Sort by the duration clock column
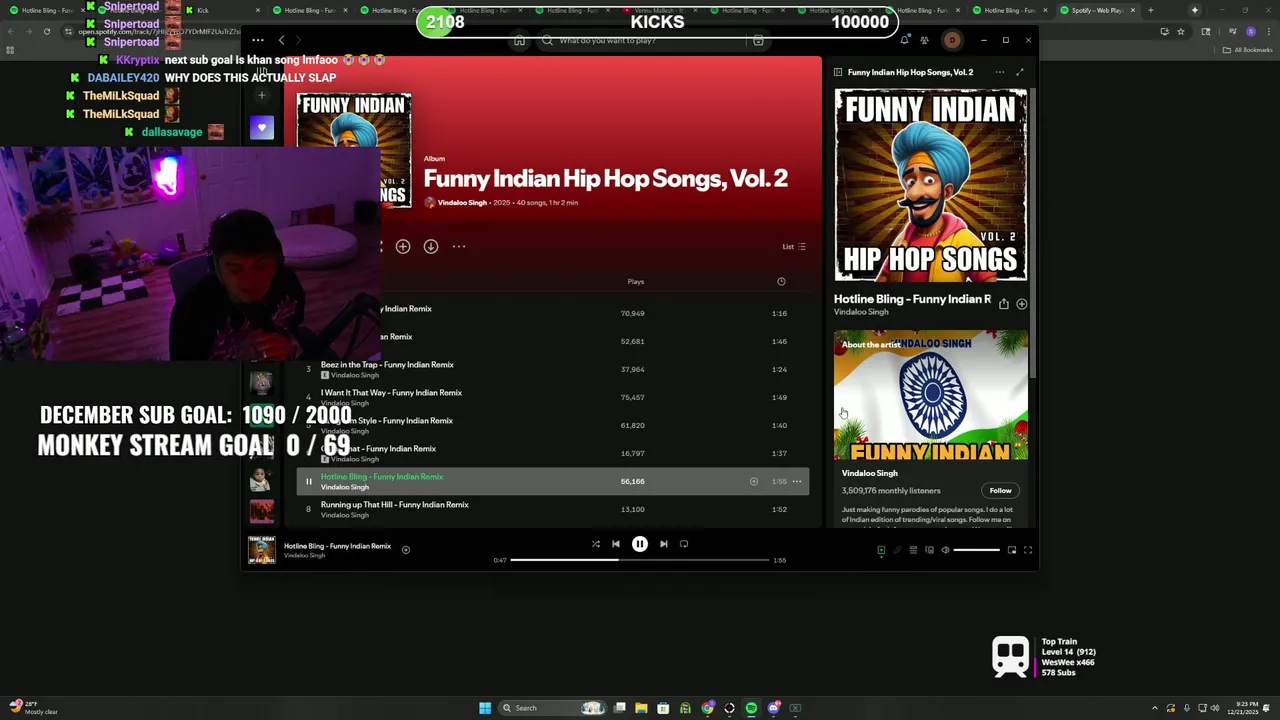This screenshot has width=1280, height=720. [782, 282]
